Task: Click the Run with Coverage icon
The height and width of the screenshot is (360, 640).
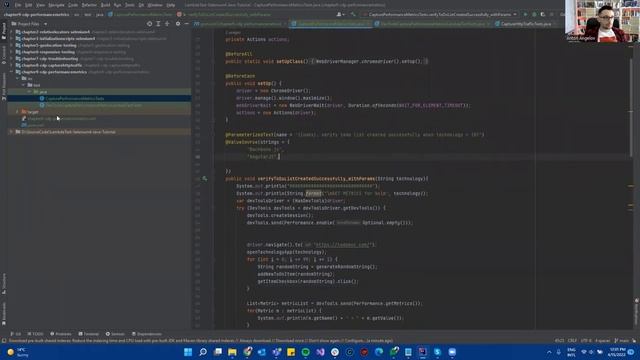Action: click(x=543, y=14)
